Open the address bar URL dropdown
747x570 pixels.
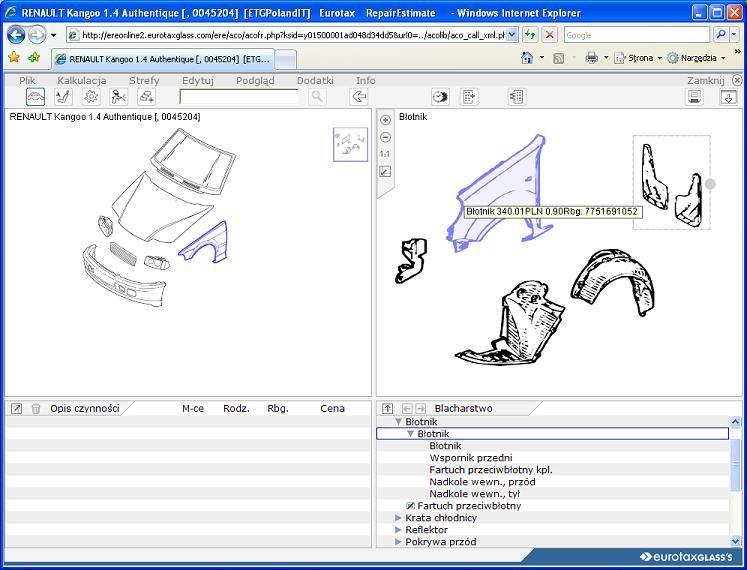(x=512, y=35)
